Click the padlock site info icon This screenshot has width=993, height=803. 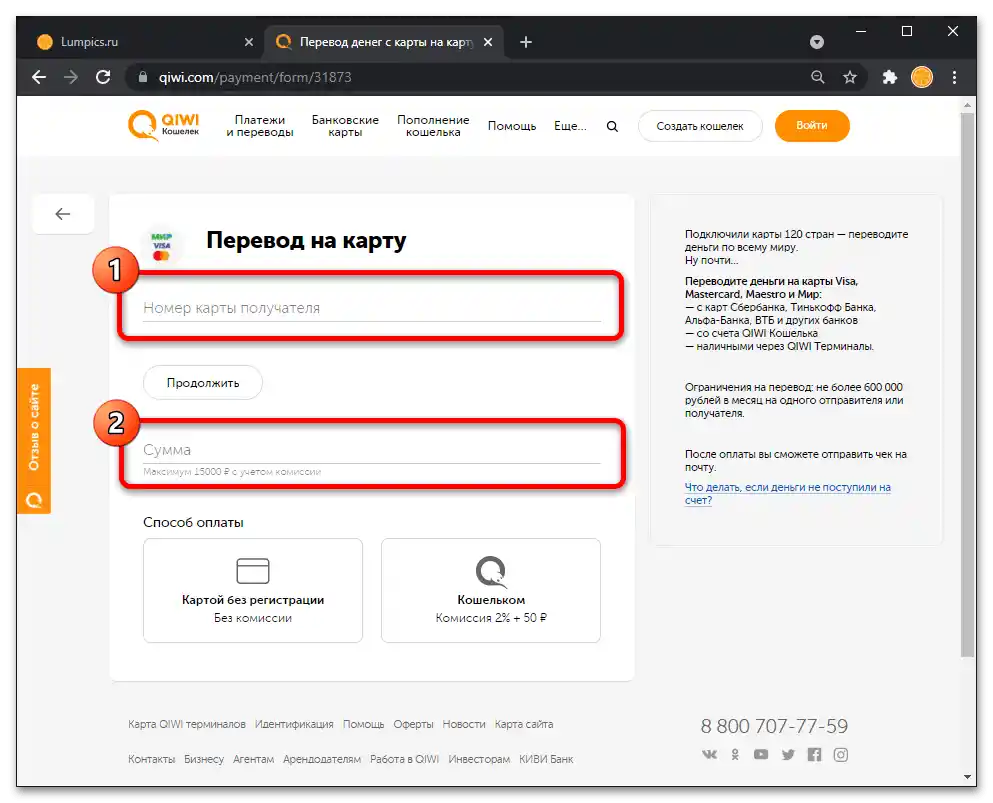point(143,77)
